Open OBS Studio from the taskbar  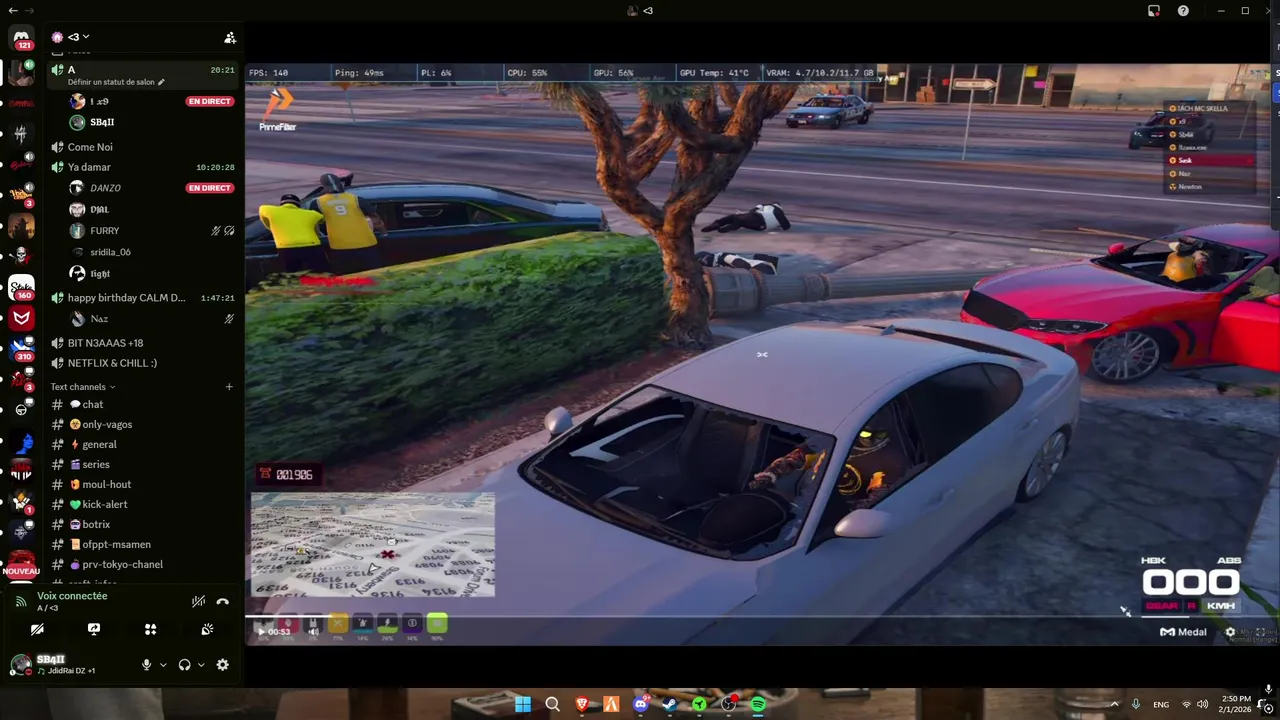[729, 705]
